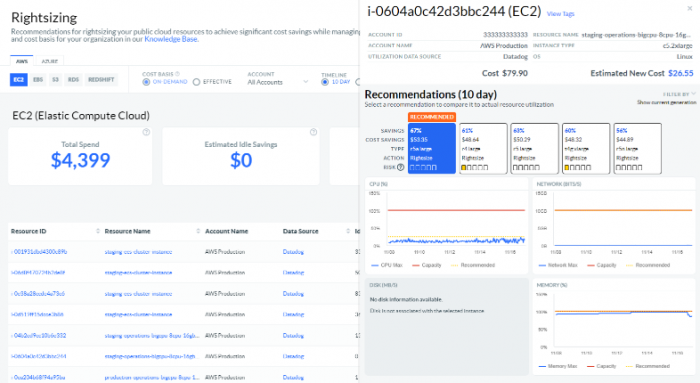
Task: Open the RDS service tab
Action: click(73, 79)
